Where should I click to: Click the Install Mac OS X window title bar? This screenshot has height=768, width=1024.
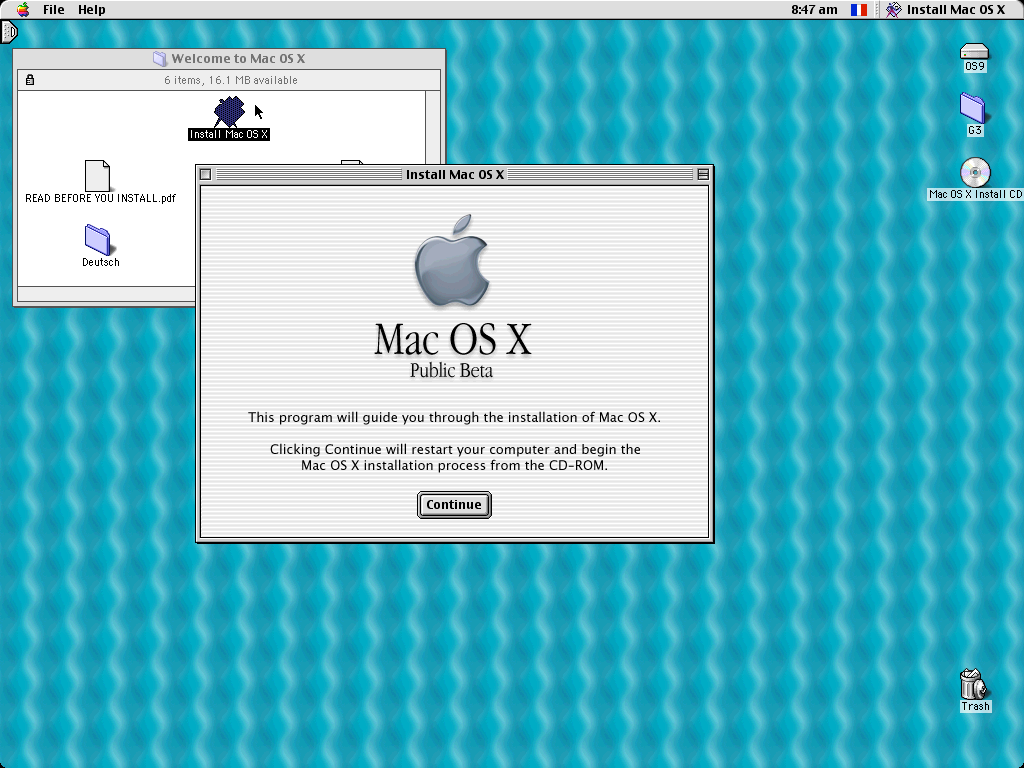(x=455, y=174)
